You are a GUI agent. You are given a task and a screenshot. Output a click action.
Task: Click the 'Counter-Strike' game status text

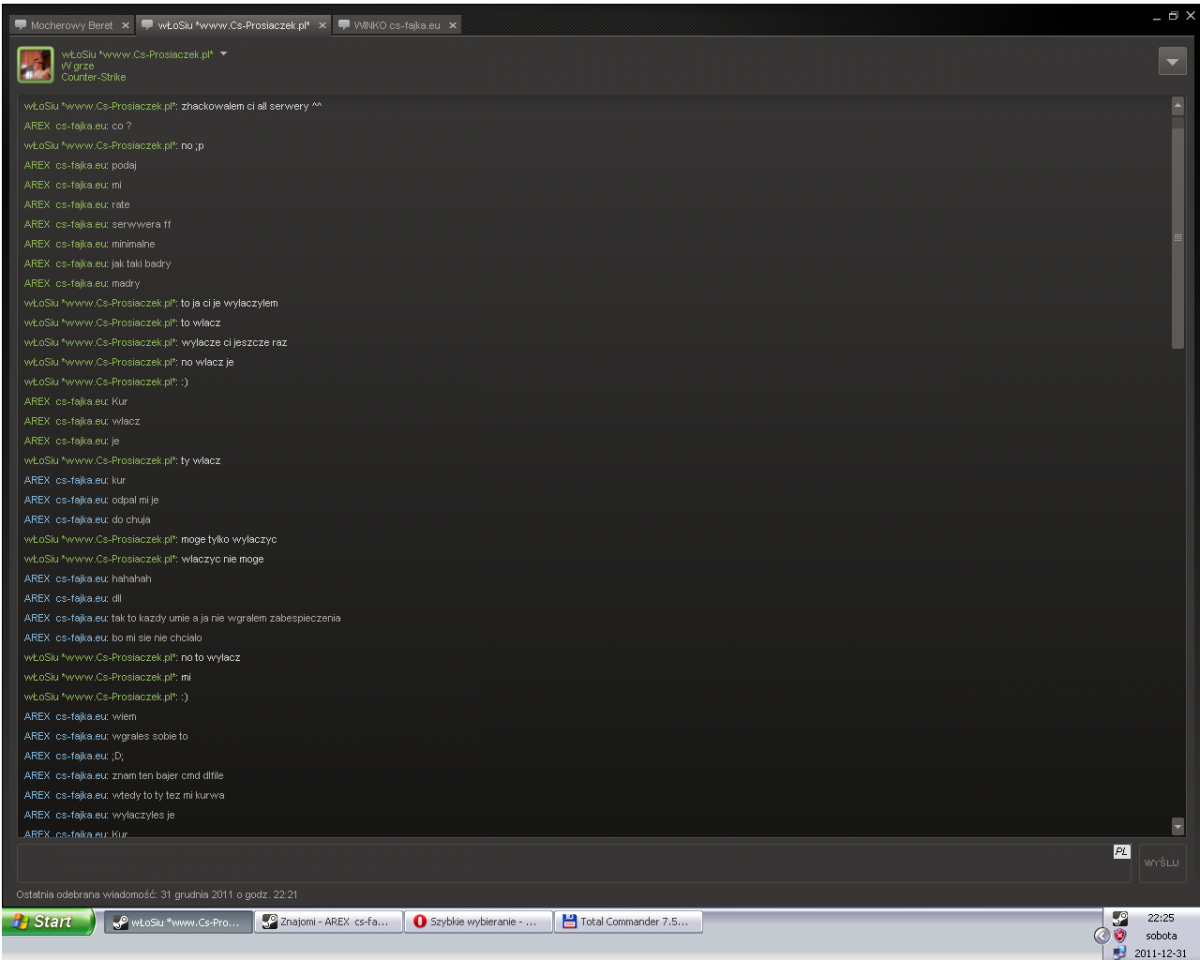pyautogui.click(x=94, y=77)
